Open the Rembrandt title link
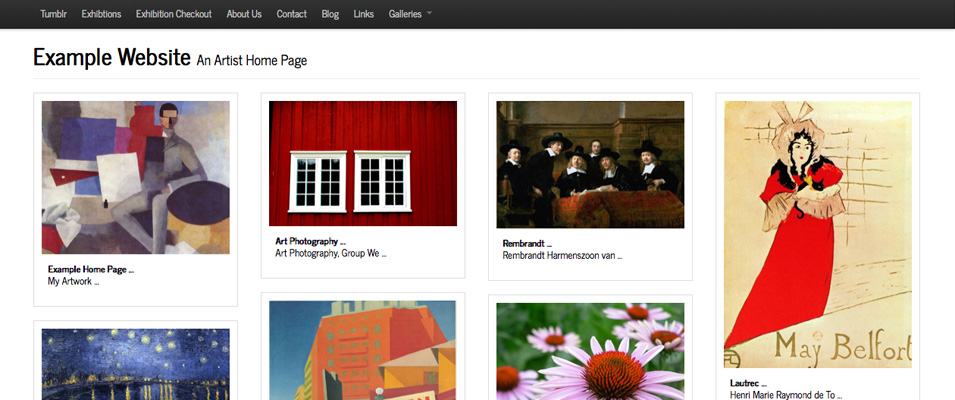Screen dimensions: 955x400 527,244
